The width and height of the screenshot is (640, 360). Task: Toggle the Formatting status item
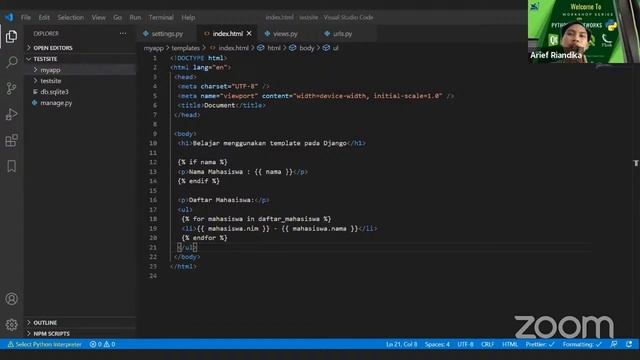582,344
